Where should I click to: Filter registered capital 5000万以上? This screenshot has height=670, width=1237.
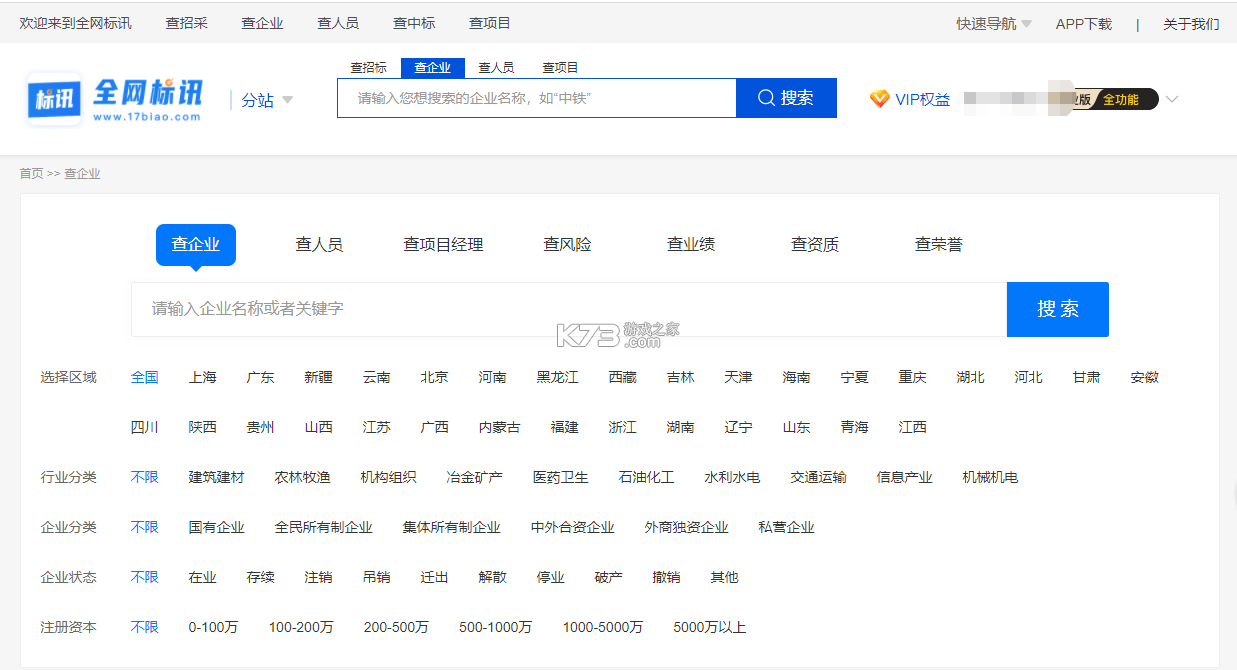(x=710, y=627)
